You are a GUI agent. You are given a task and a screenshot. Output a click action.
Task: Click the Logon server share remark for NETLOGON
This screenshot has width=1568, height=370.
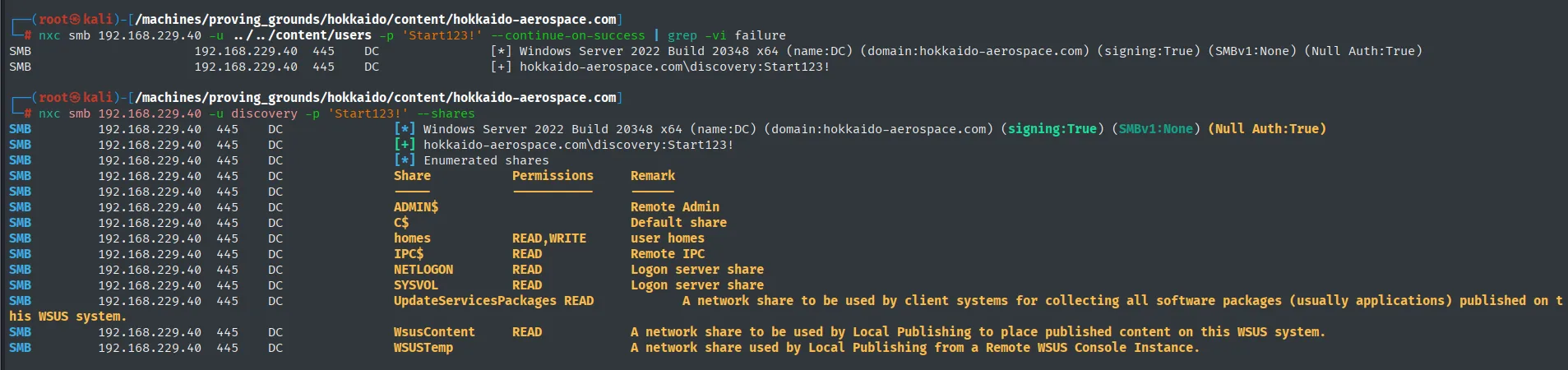(x=697, y=270)
